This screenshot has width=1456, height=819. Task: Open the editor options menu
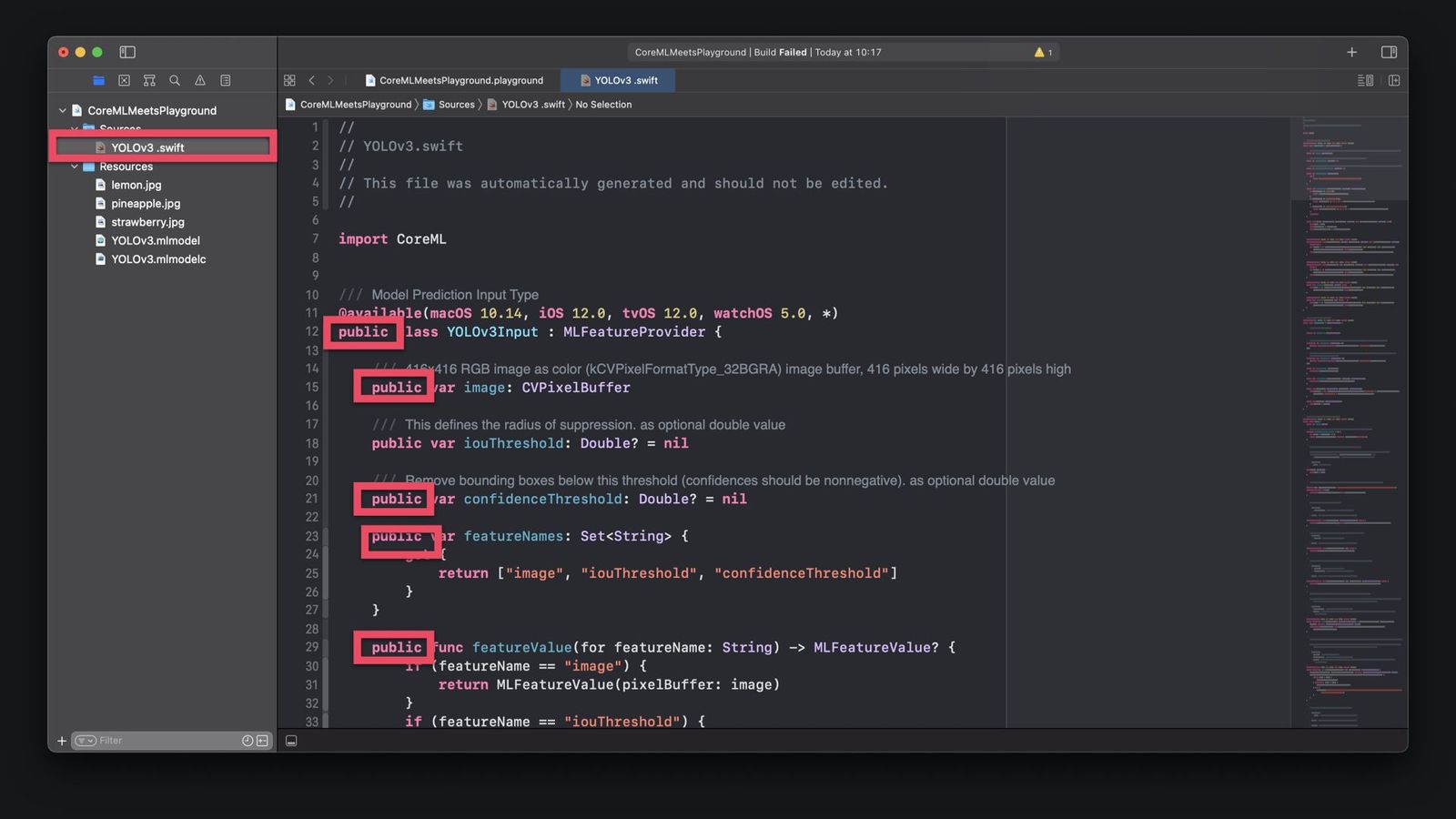1365,80
